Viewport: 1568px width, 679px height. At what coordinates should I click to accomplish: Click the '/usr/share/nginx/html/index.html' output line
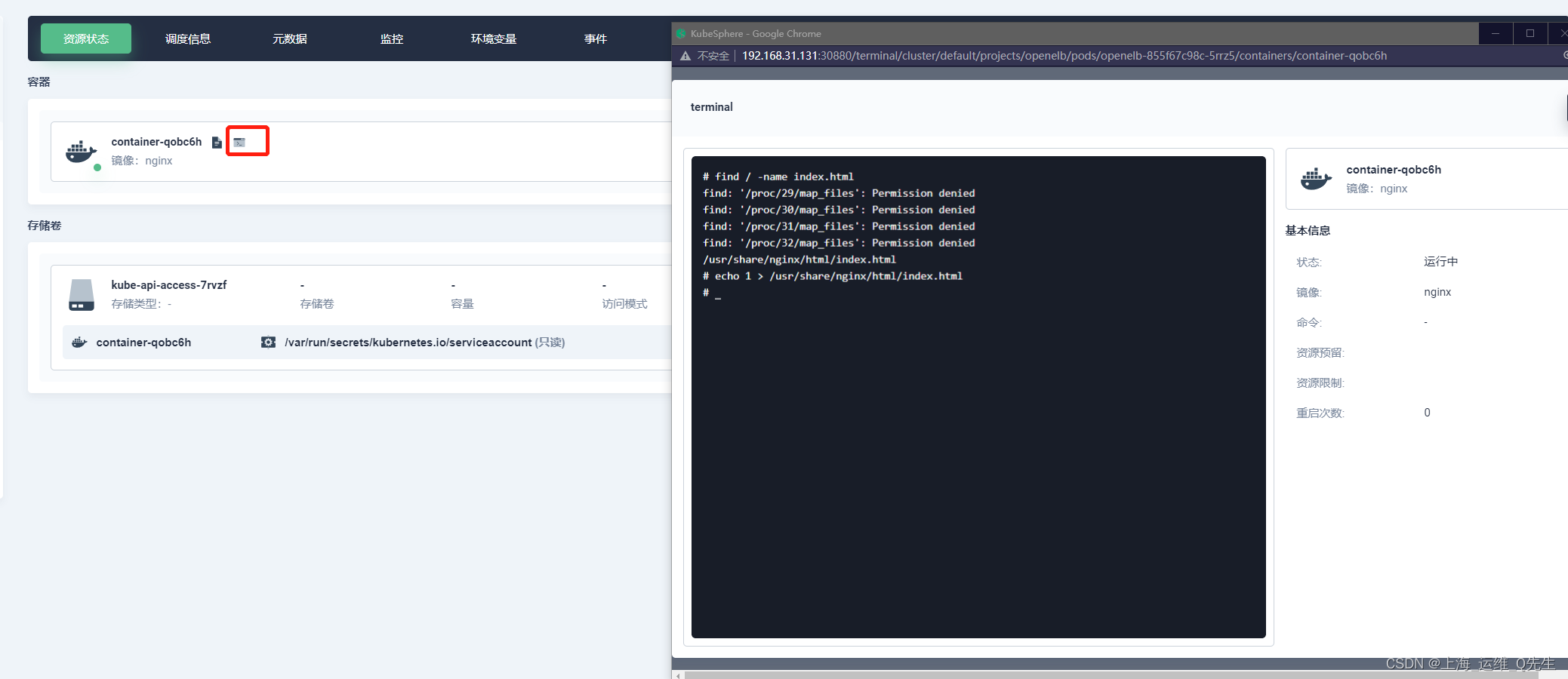[799, 260]
